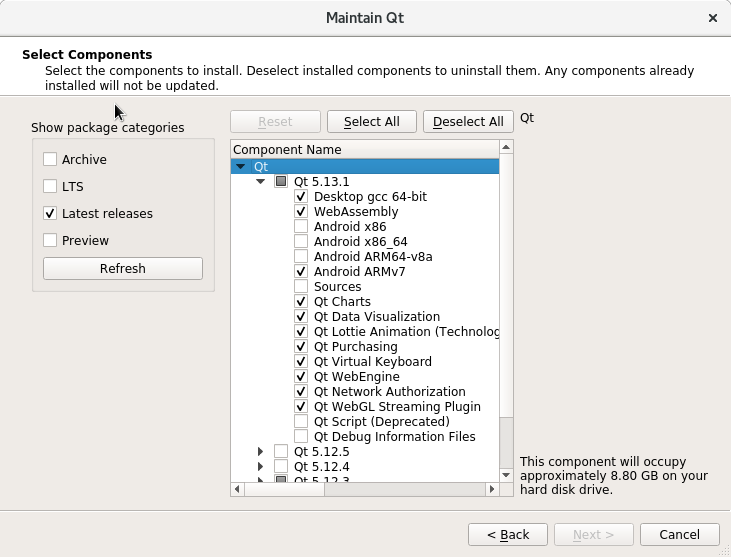This screenshot has height=557, width=731.
Task: Cancel the Qt maintenance wizard
Action: [x=679, y=534]
